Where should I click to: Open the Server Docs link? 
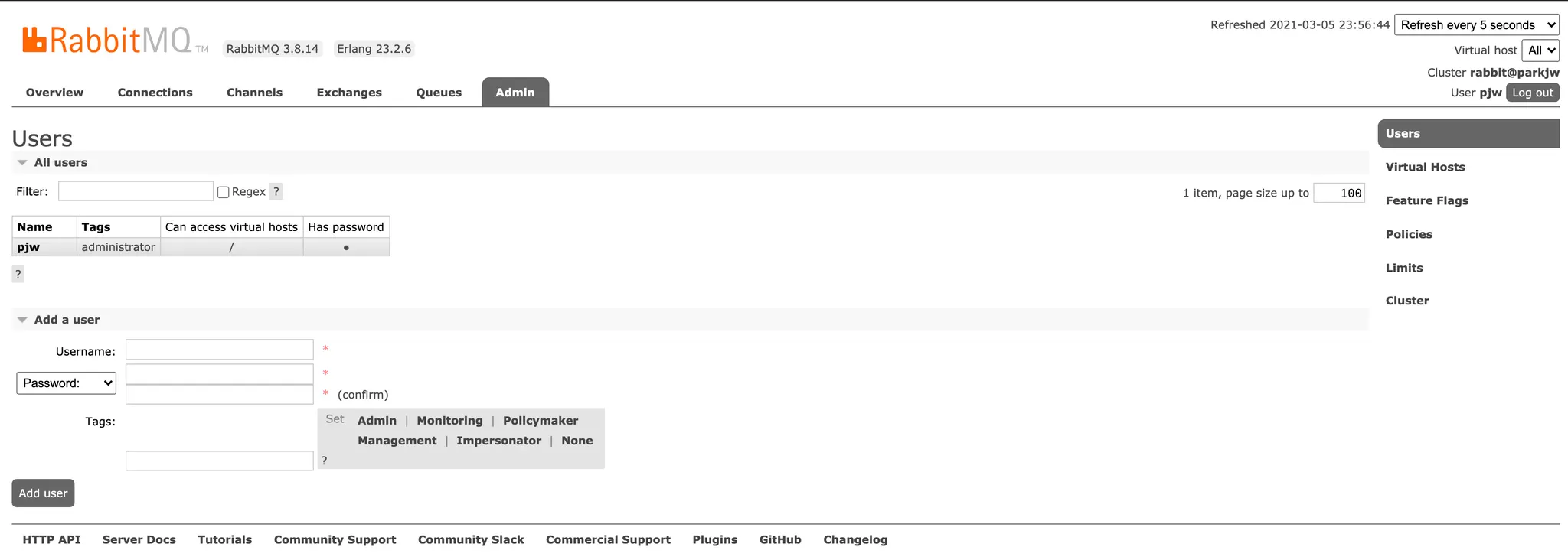(x=139, y=539)
